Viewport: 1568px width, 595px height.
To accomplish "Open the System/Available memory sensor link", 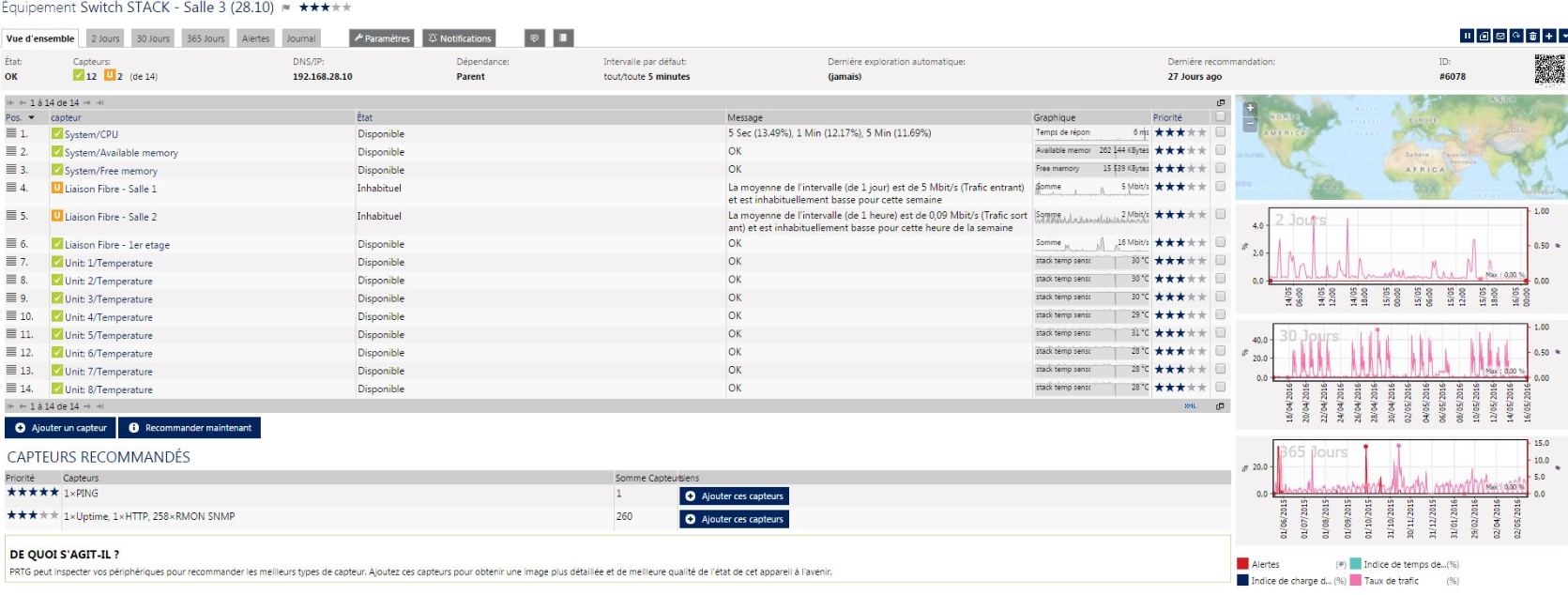I will click(121, 153).
